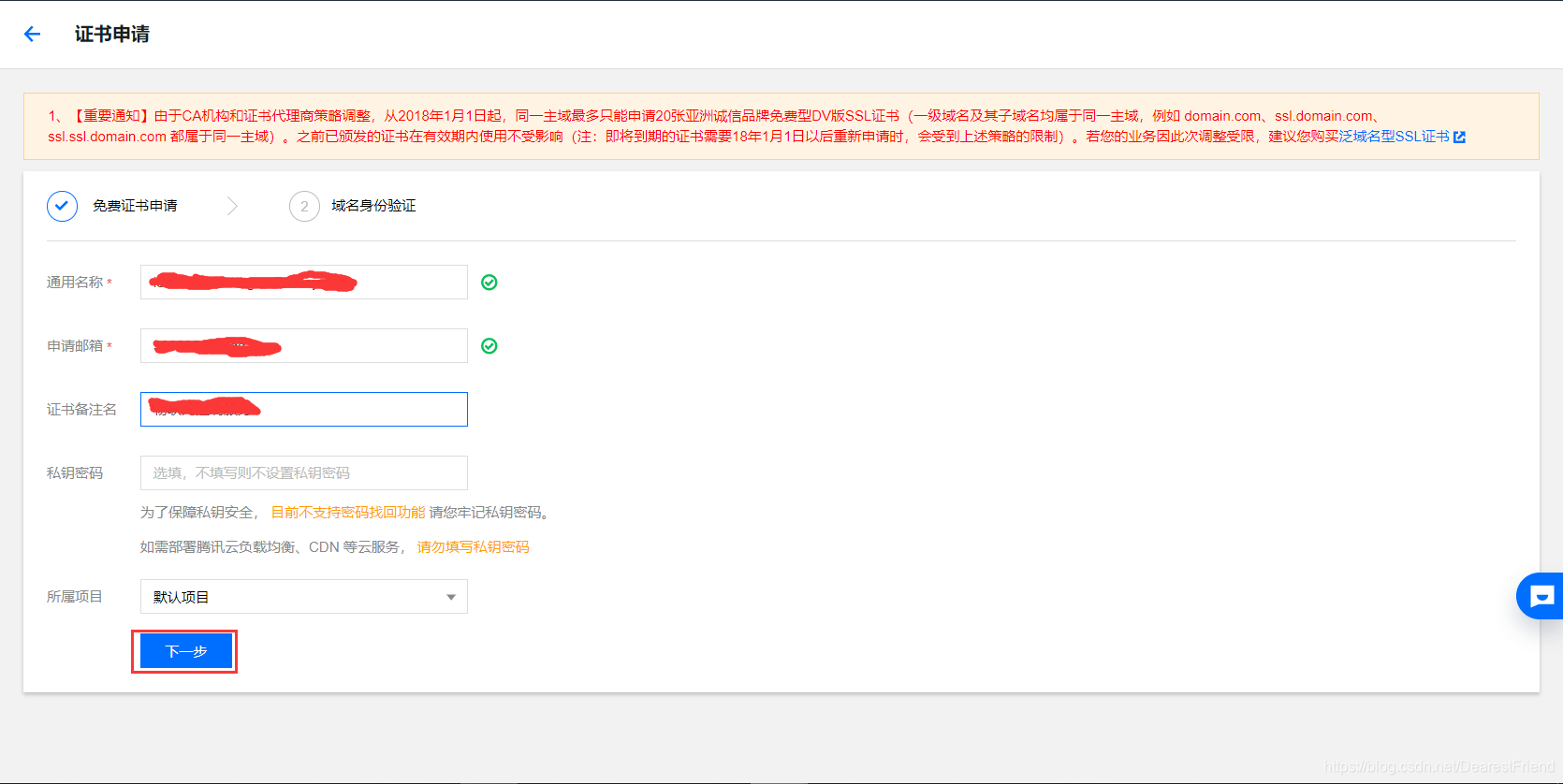Click the step 2 circle for 域名身份验证
Screen dimensions: 1563x784
point(304,206)
